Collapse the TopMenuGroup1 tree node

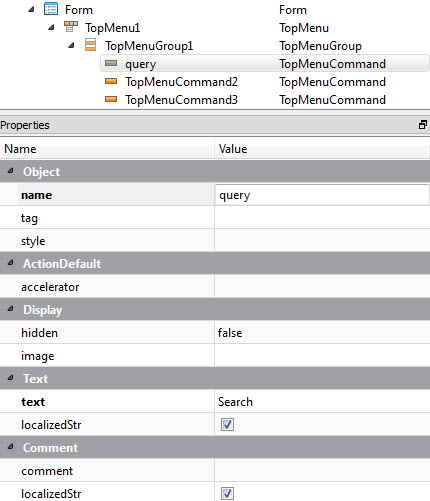click(71, 45)
